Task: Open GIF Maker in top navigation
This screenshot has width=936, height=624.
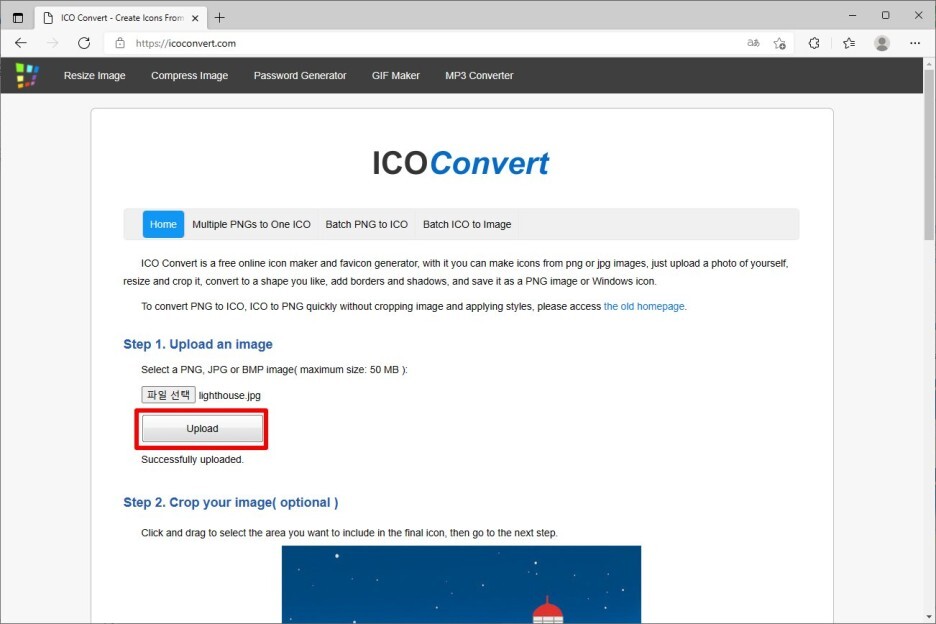Action: pos(396,76)
